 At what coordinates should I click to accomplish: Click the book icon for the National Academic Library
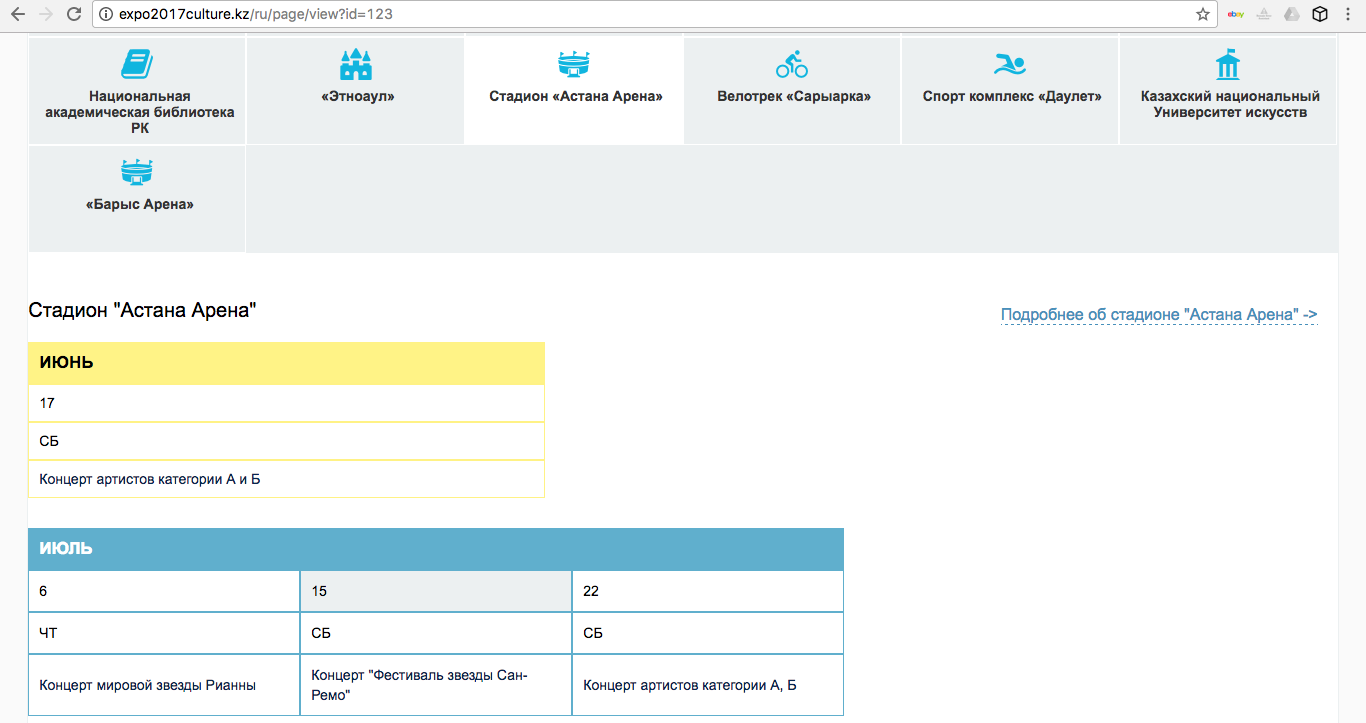(x=137, y=65)
